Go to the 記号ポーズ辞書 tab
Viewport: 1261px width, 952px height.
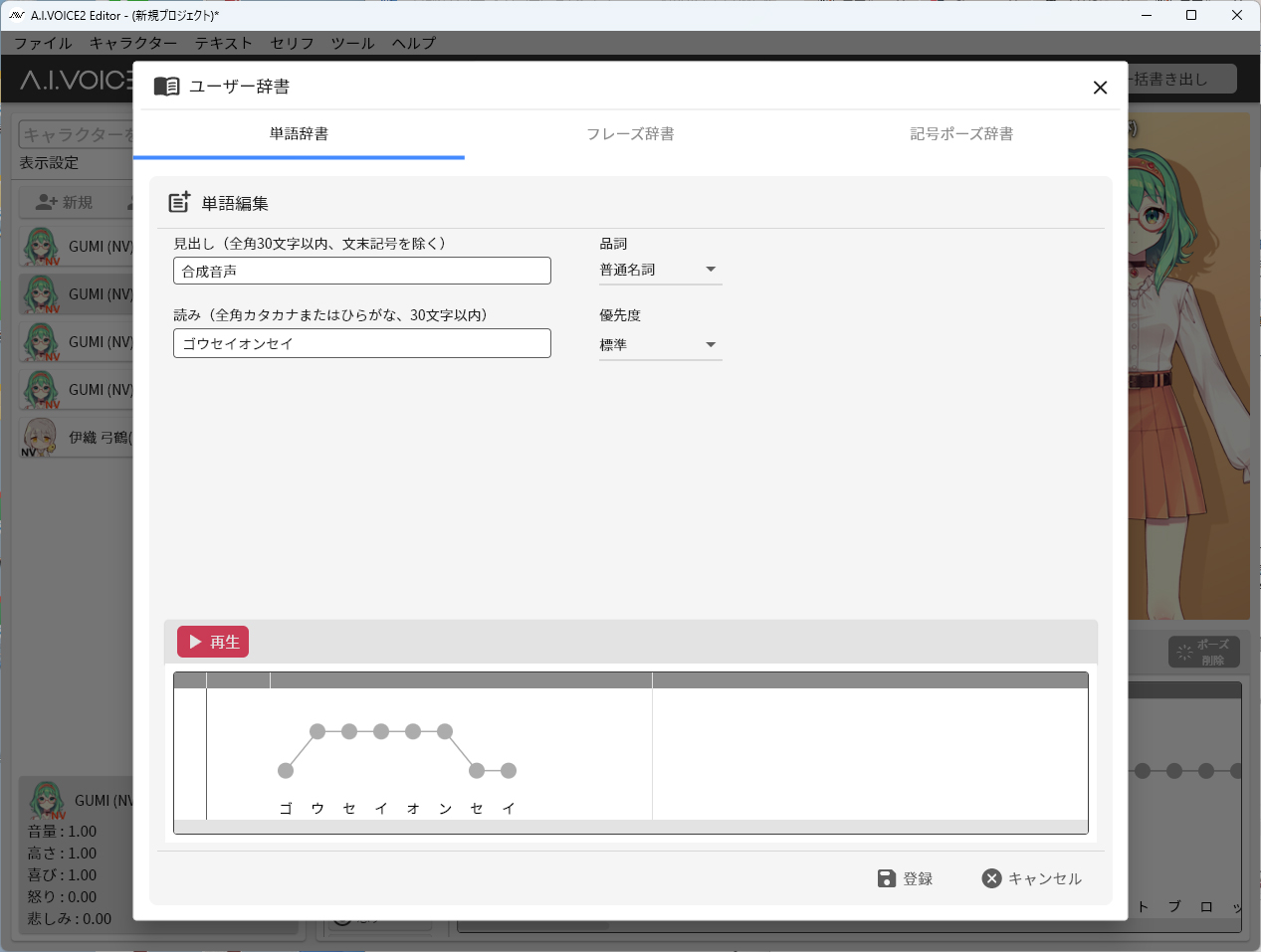click(961, 134)
